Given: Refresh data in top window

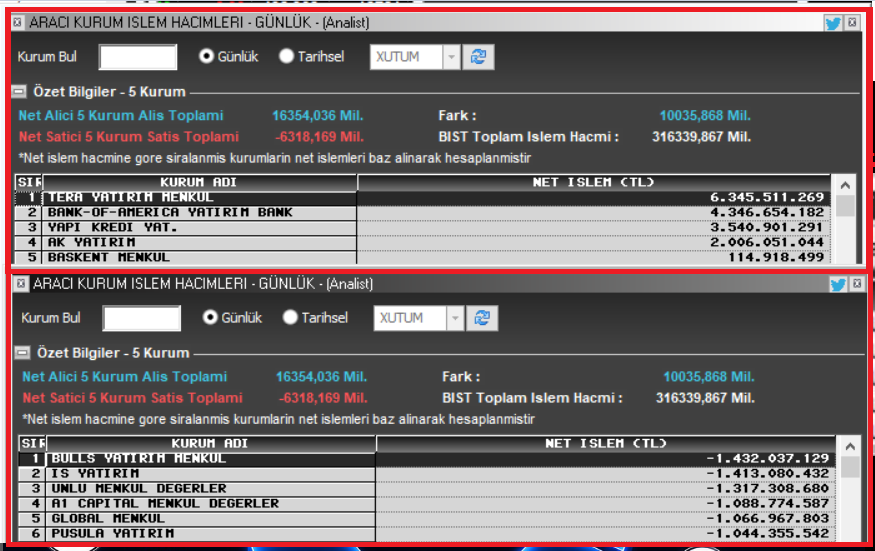Looking at the screenshot, I should pyautogui.click(x=478, y=57).
